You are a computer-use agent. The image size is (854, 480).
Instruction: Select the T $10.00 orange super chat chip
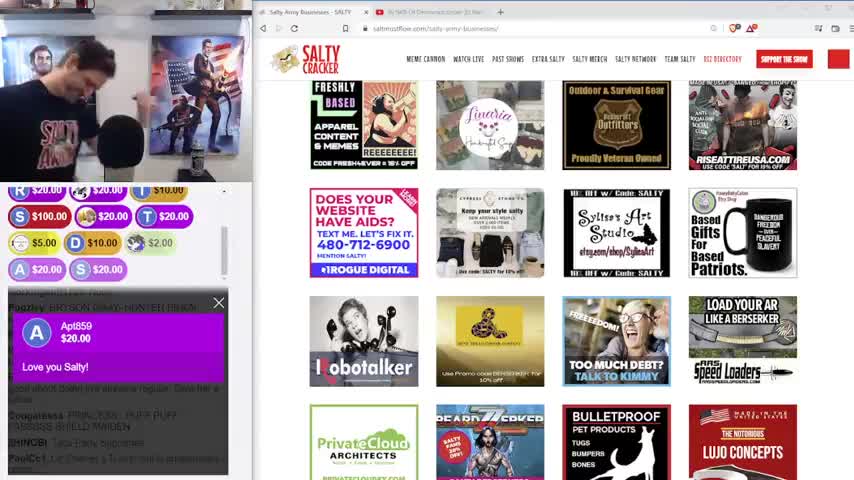[158, 191]
